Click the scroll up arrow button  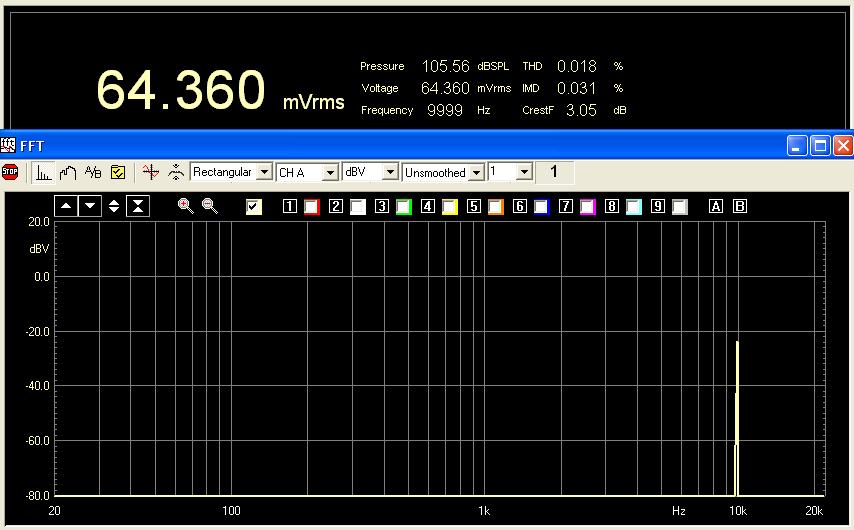pos(66,206)
